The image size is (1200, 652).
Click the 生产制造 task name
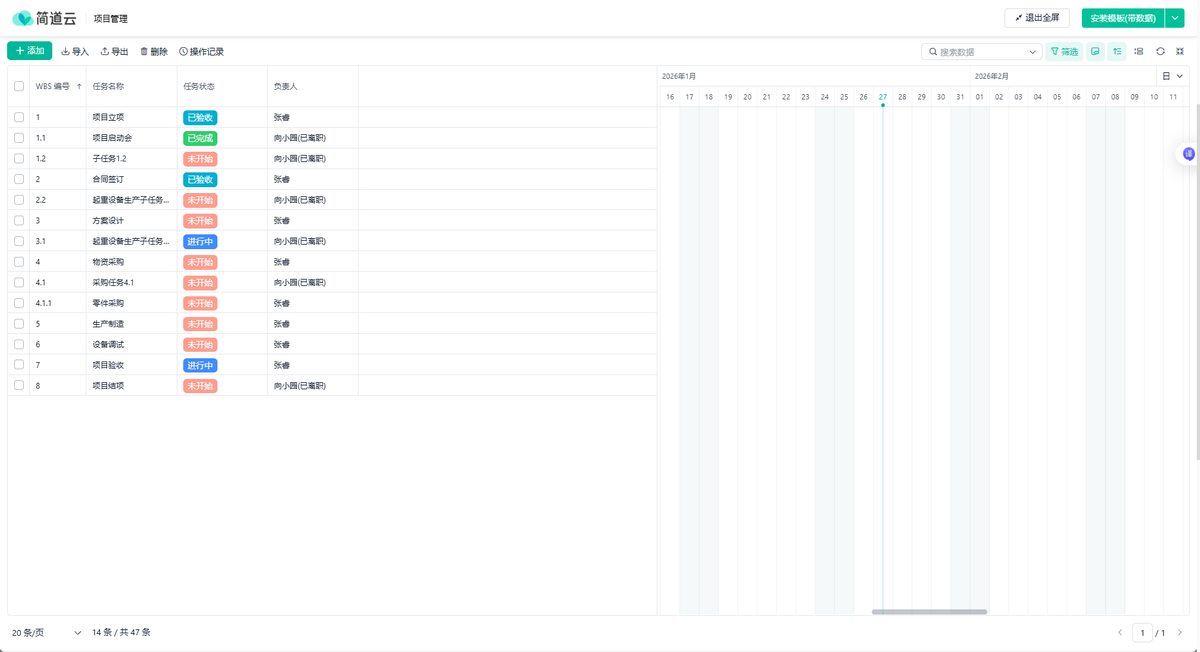tap(108, 324)
